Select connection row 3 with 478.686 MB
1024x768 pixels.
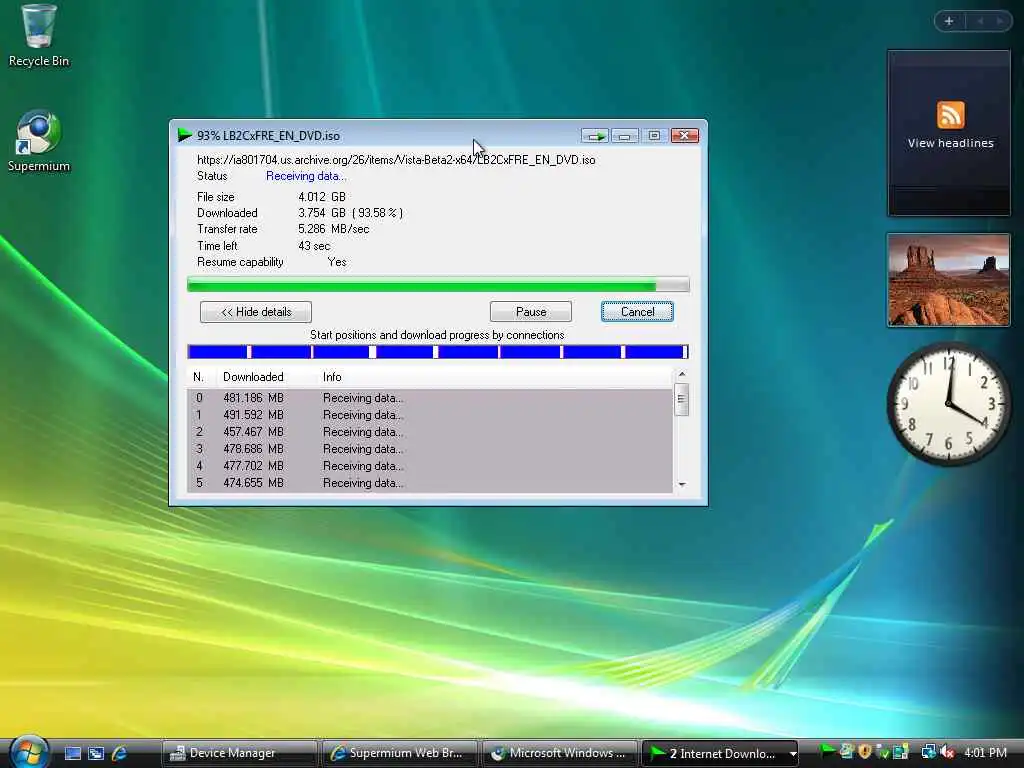(x=430, y=449)
